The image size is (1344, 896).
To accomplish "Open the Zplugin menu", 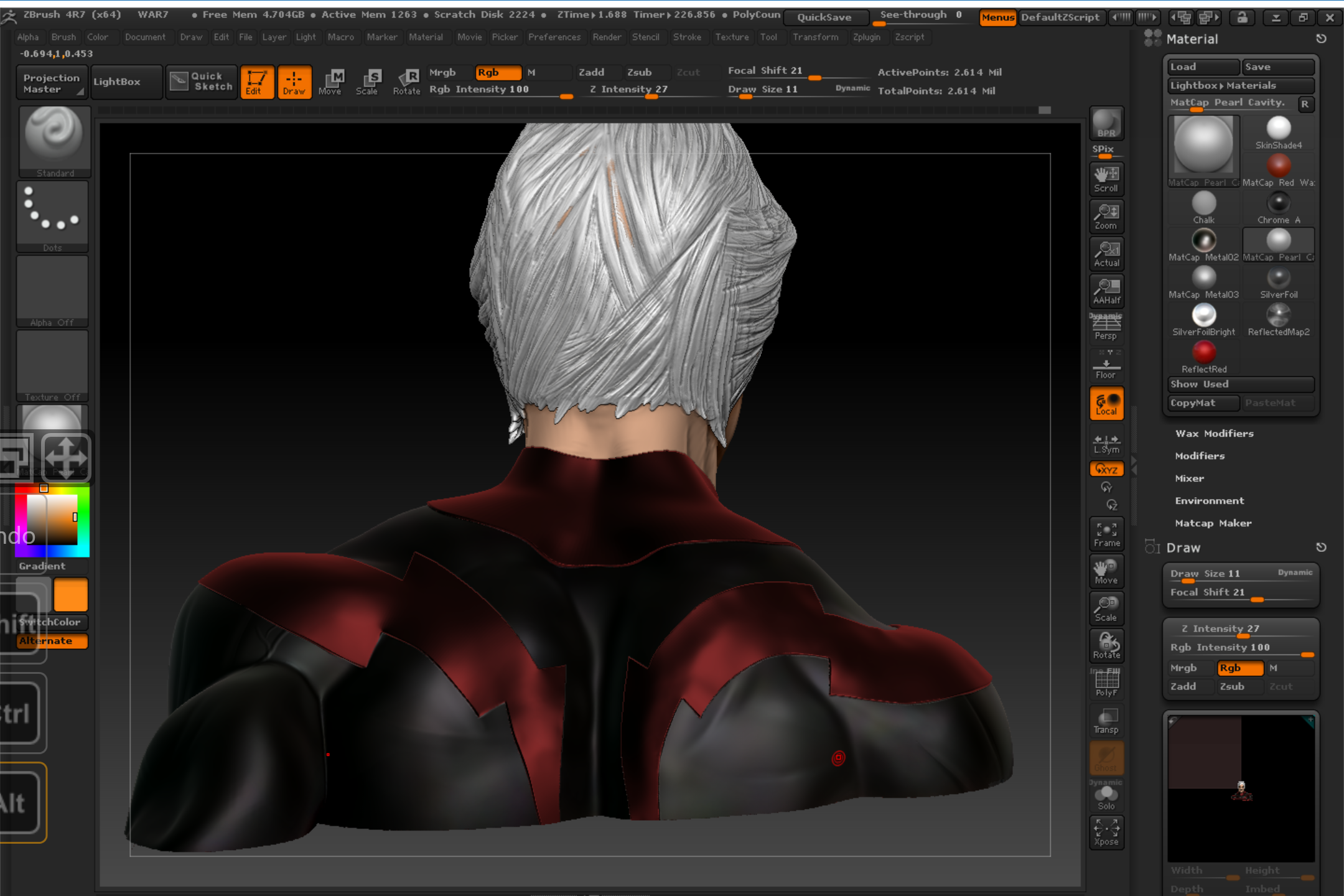I will [866, 37].
